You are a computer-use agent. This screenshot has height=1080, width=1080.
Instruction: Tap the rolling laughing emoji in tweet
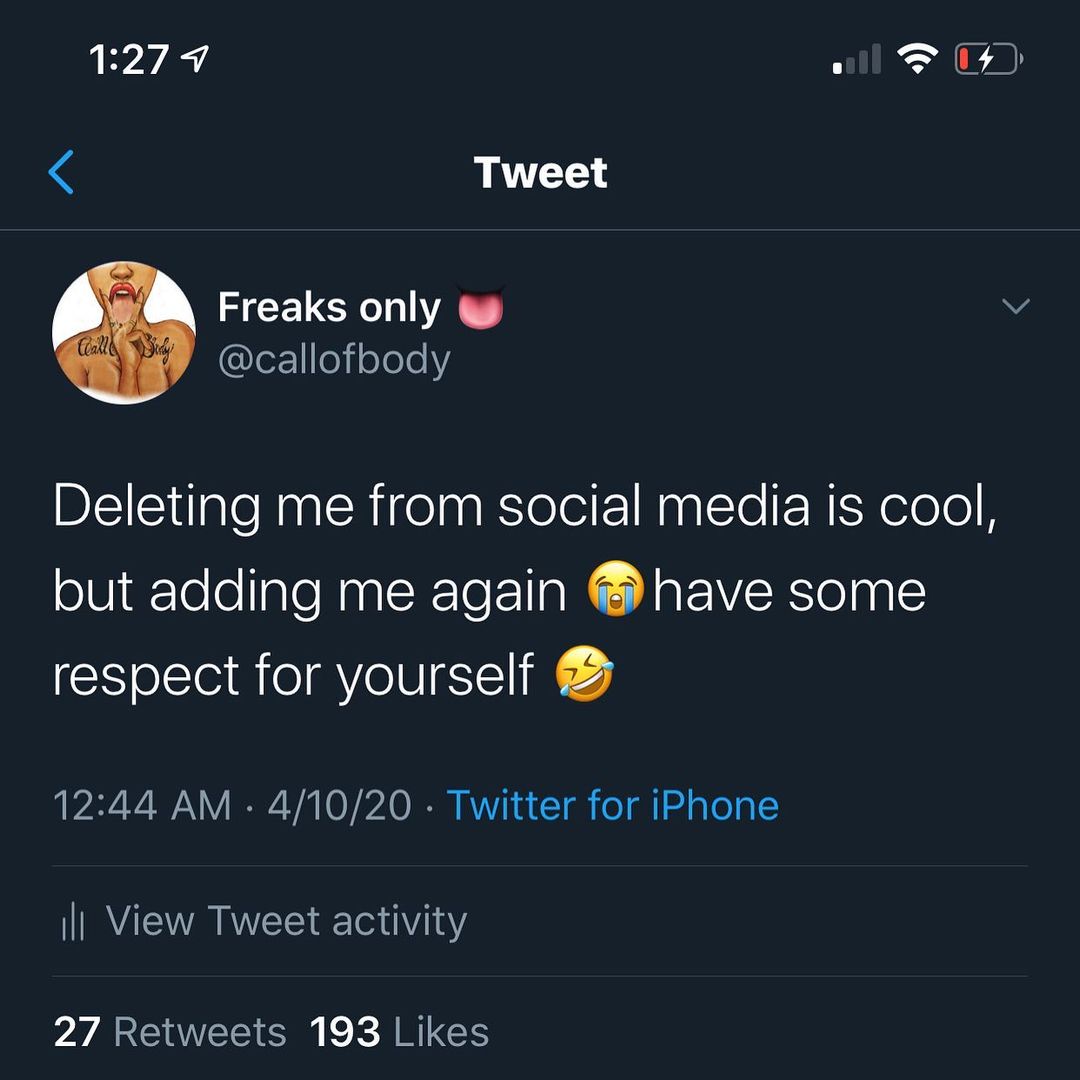click(x=584, y=675)
